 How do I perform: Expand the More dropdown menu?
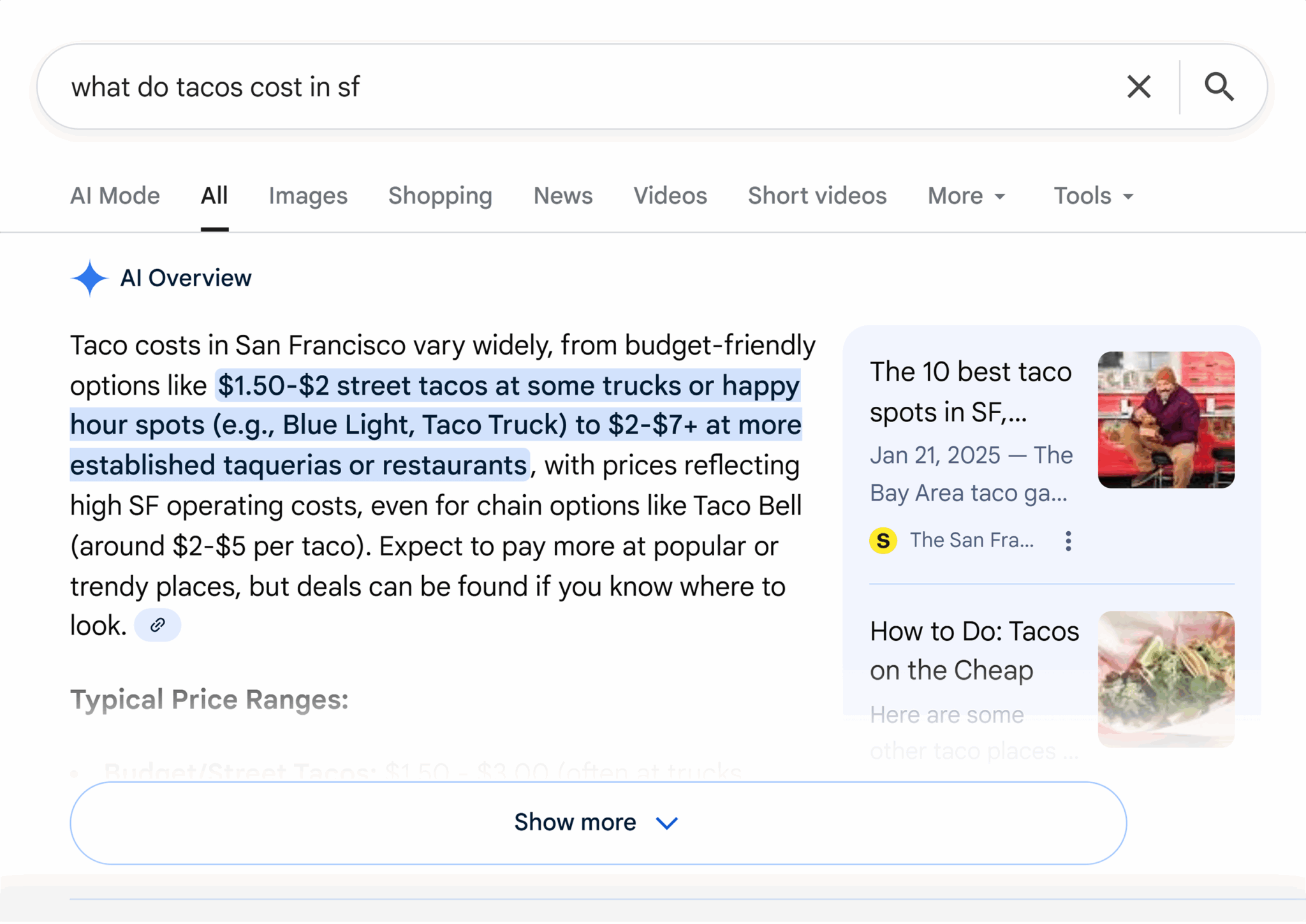[966, 196]
